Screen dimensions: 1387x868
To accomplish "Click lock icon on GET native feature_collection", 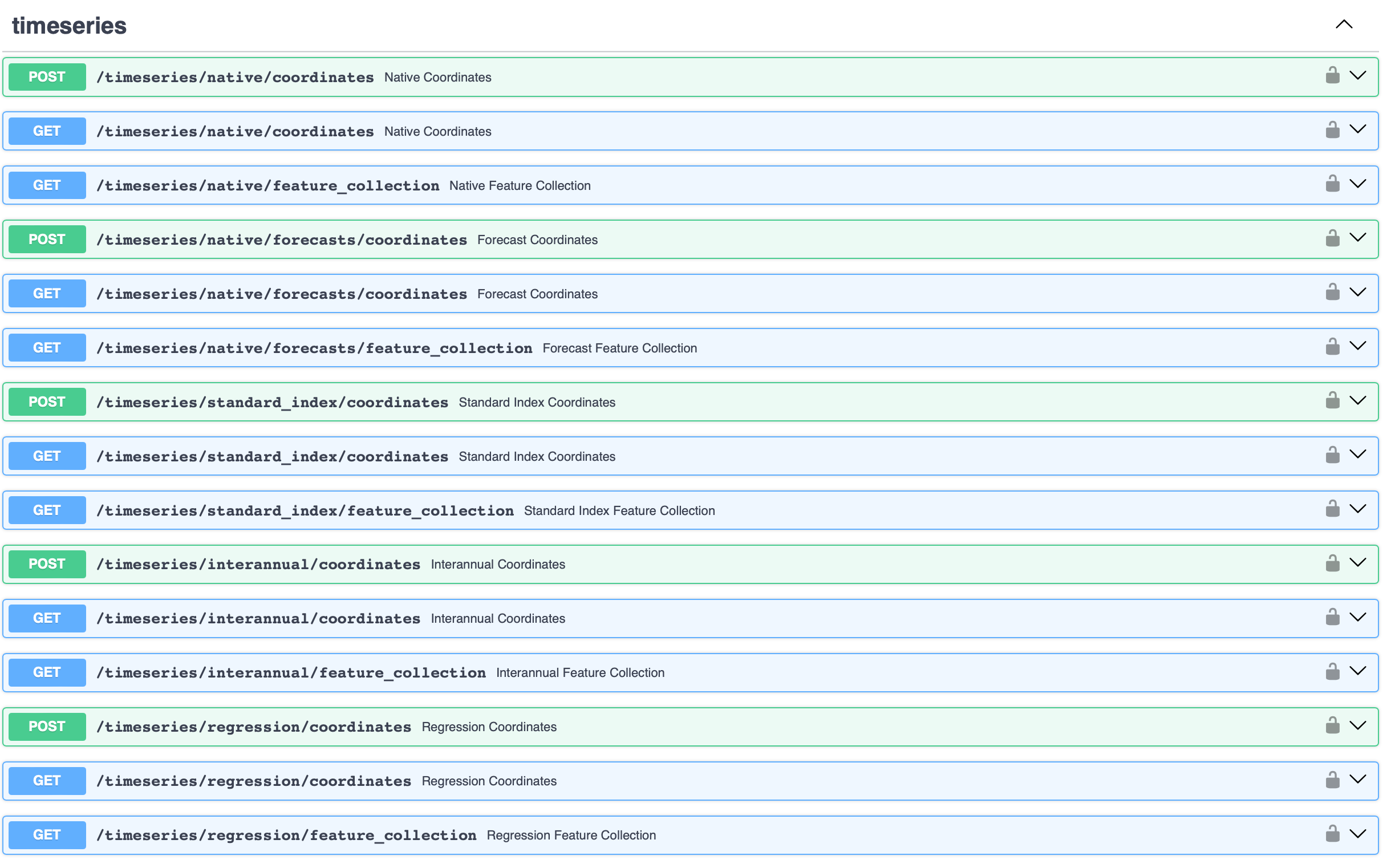I will [x=1332, y=184].
